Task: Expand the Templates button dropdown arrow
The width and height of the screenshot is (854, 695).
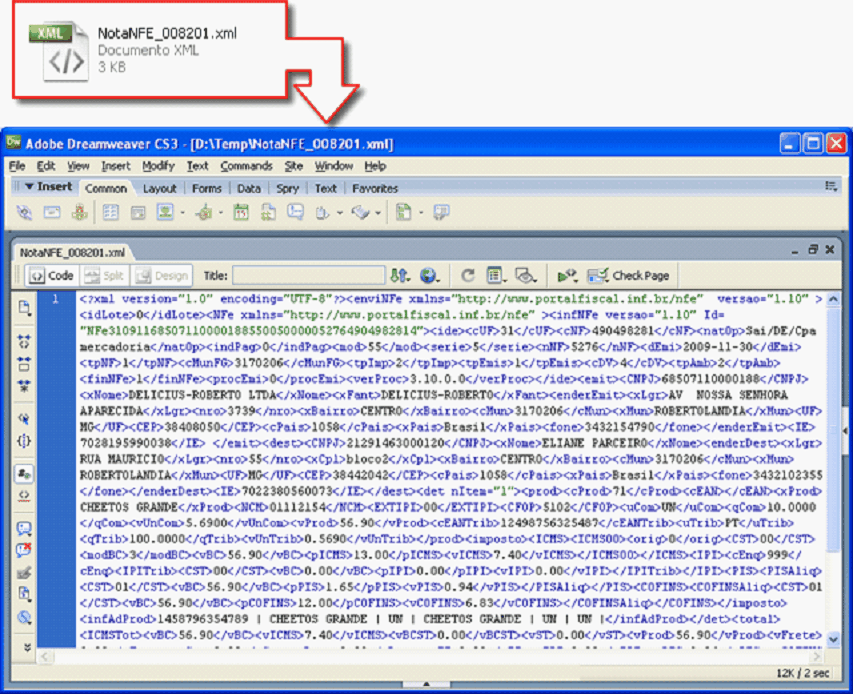Action: click(421, 212)
